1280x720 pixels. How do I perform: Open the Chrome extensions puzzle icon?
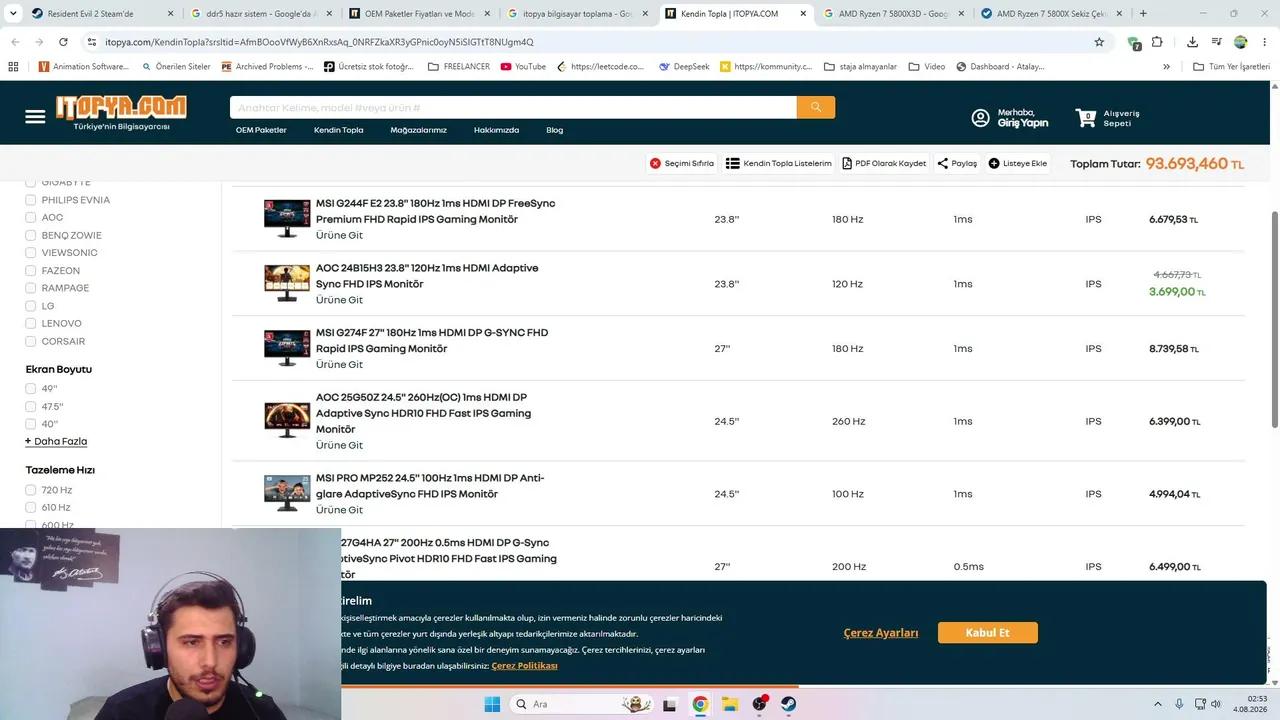point(1157,42)
